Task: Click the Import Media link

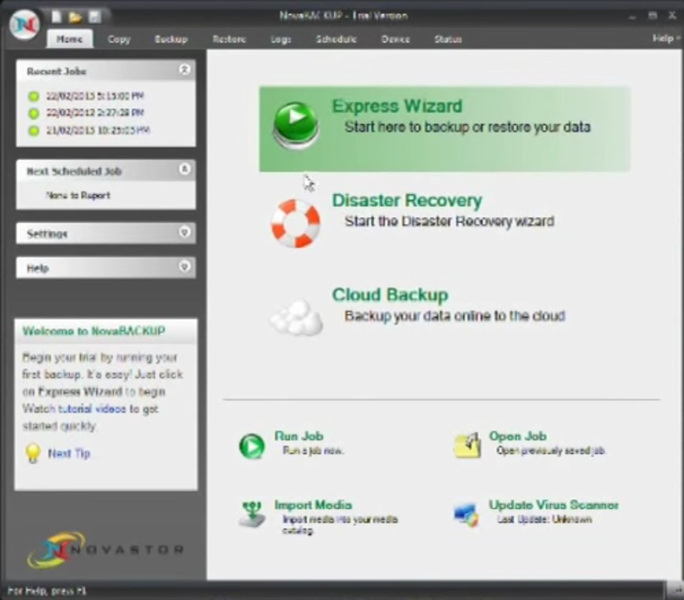Action: coord(313,505)
